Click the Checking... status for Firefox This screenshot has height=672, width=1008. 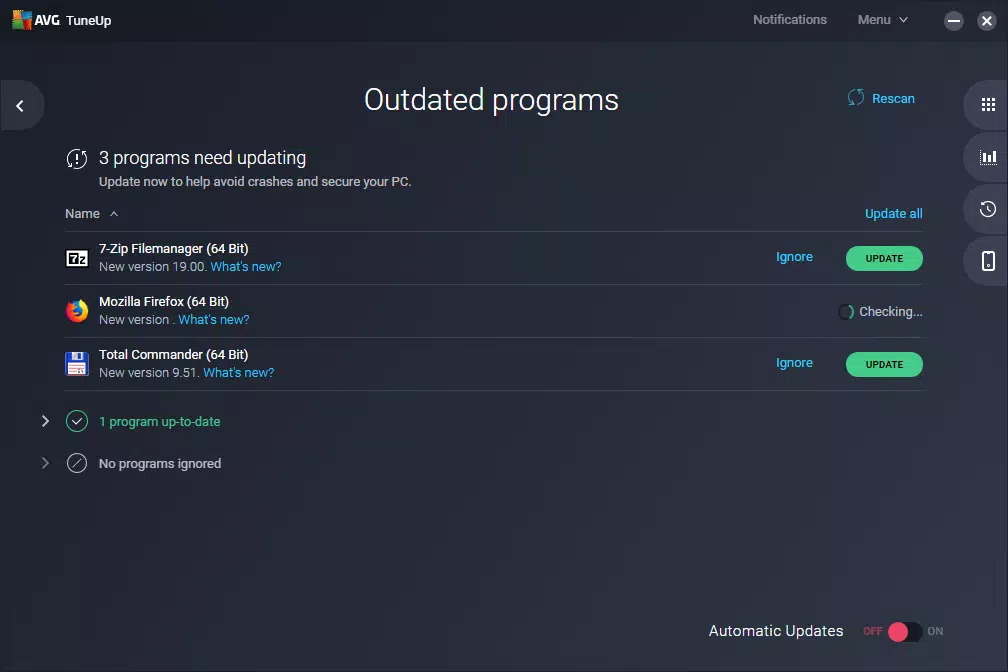(881, 312)
